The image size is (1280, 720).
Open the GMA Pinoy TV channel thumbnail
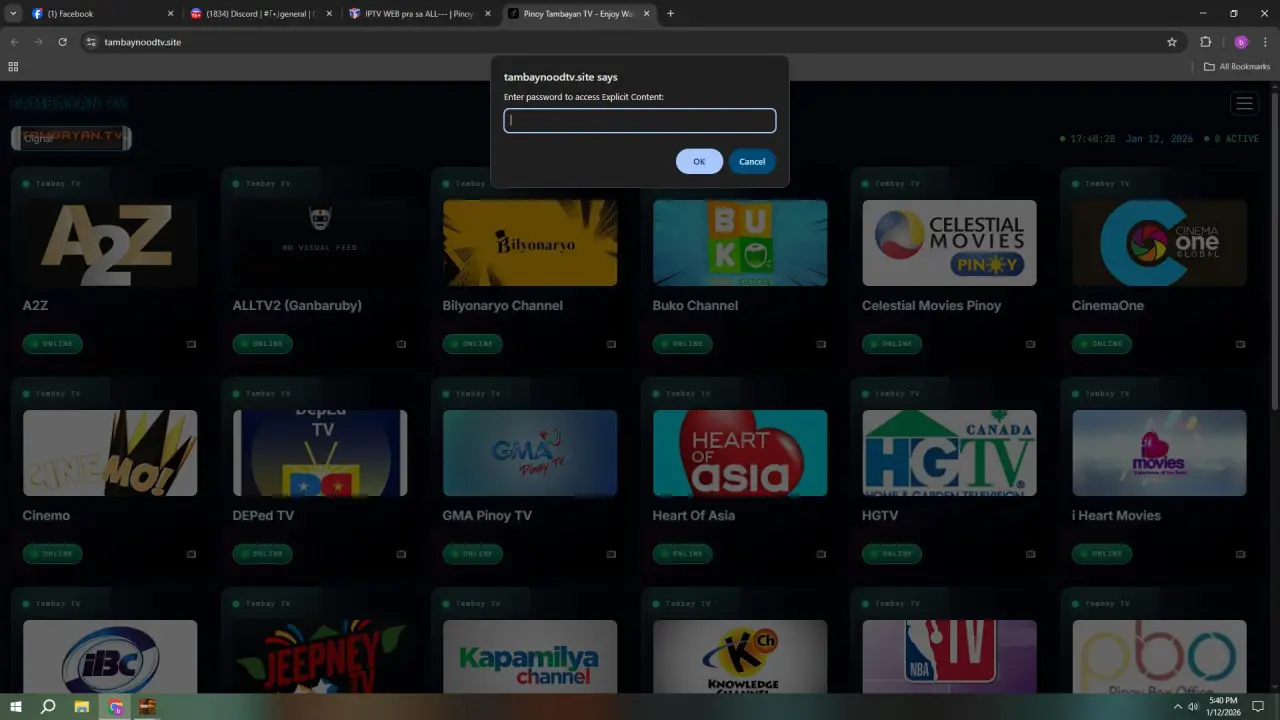[530, 453]
